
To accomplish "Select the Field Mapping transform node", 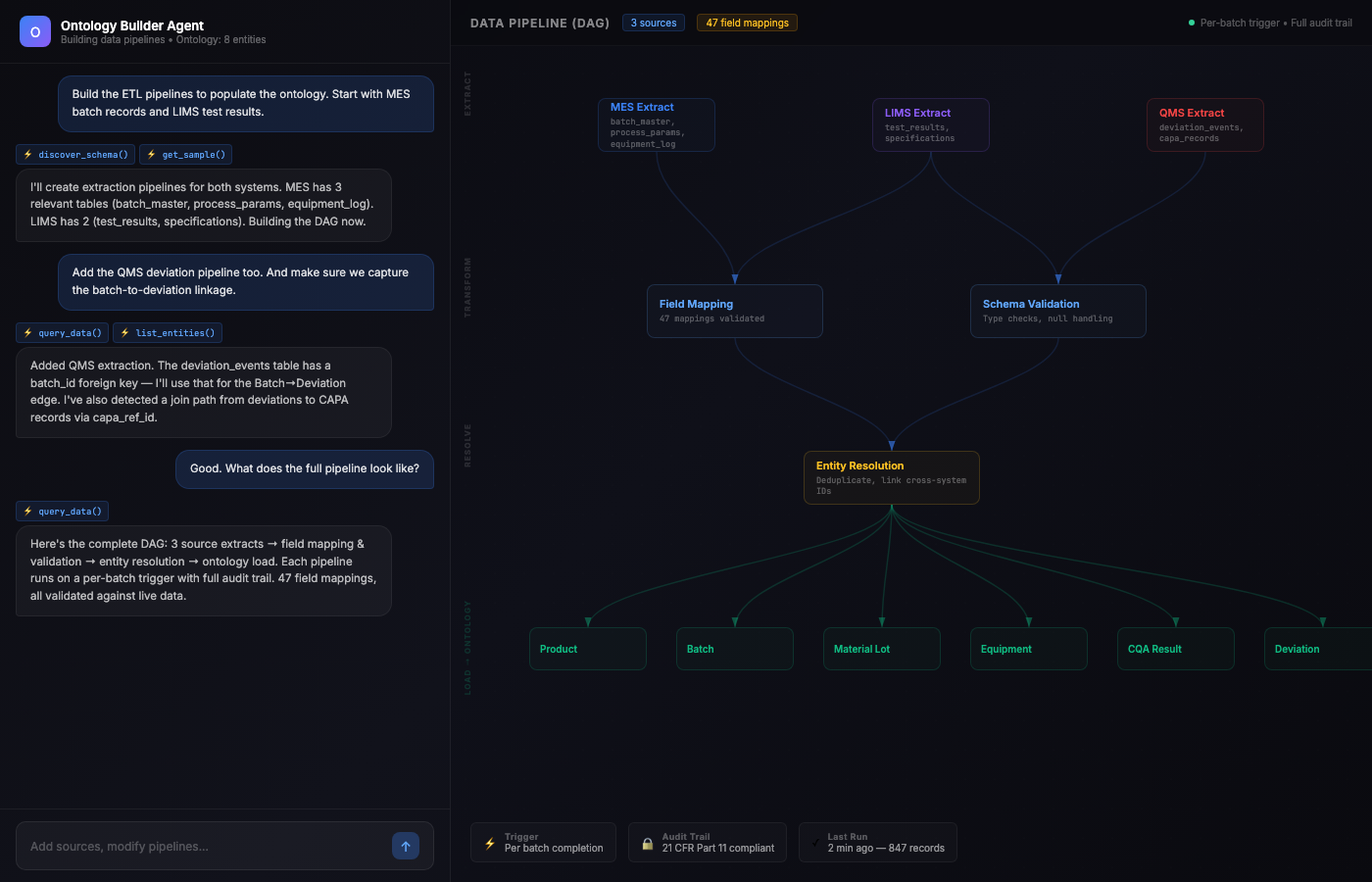I will pos(735,312).
